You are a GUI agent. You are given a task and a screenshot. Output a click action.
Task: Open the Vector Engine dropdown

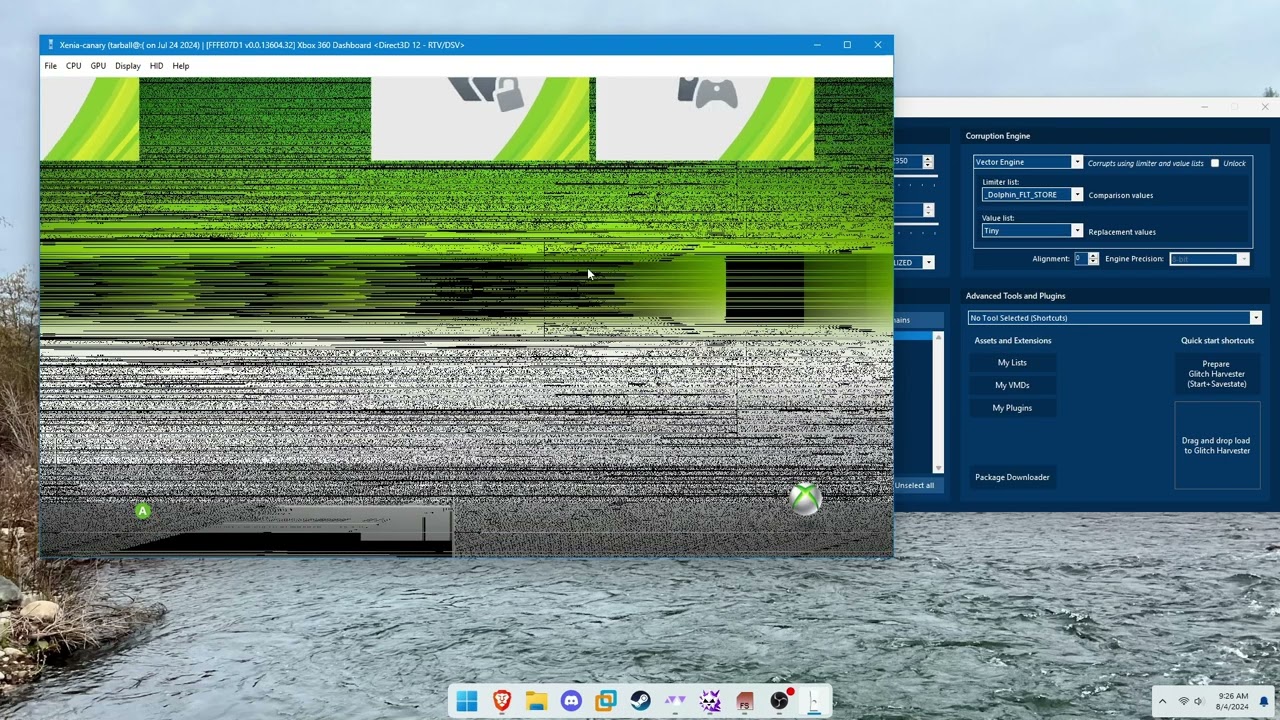click(x=1028, y=162)
